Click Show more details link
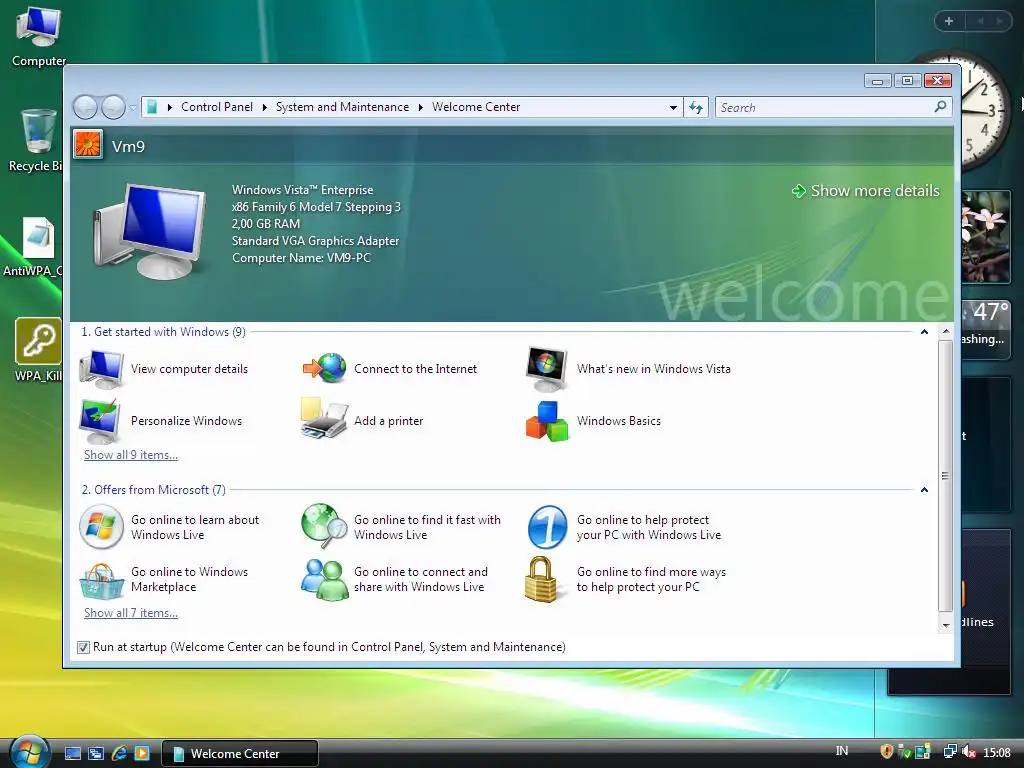The width and height of the screenshot is (1024, 768). 865,191
